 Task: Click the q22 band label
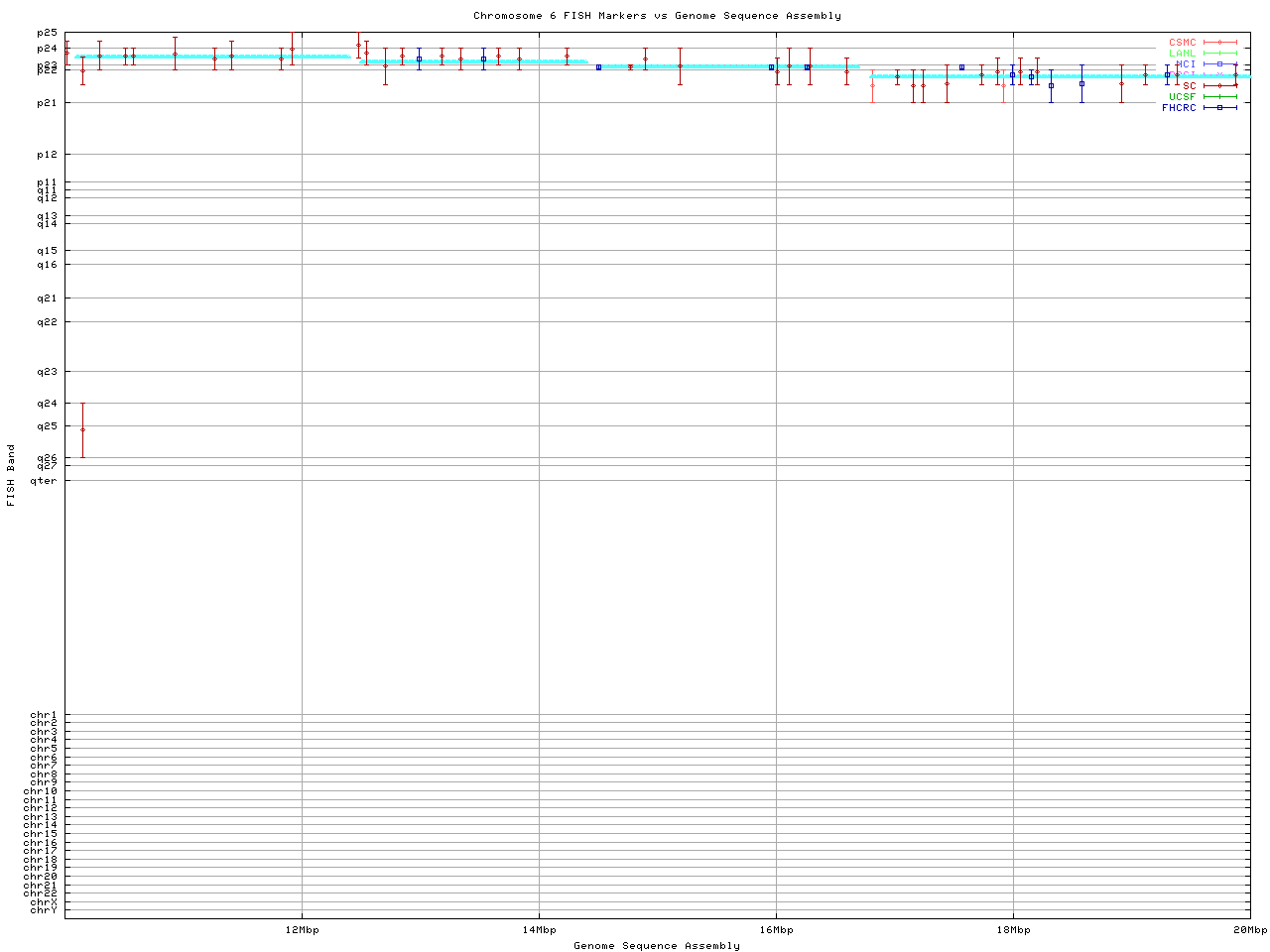coord(48,321)
